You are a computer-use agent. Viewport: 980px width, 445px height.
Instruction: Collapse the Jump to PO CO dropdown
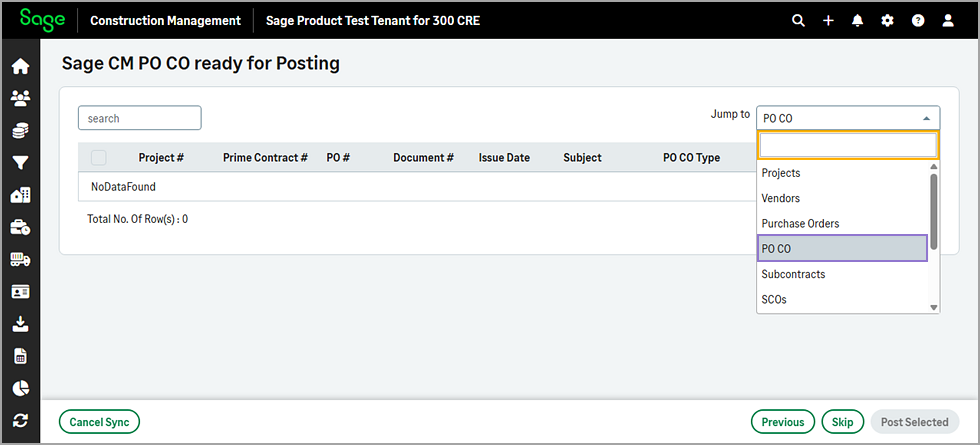coord(848,118)
